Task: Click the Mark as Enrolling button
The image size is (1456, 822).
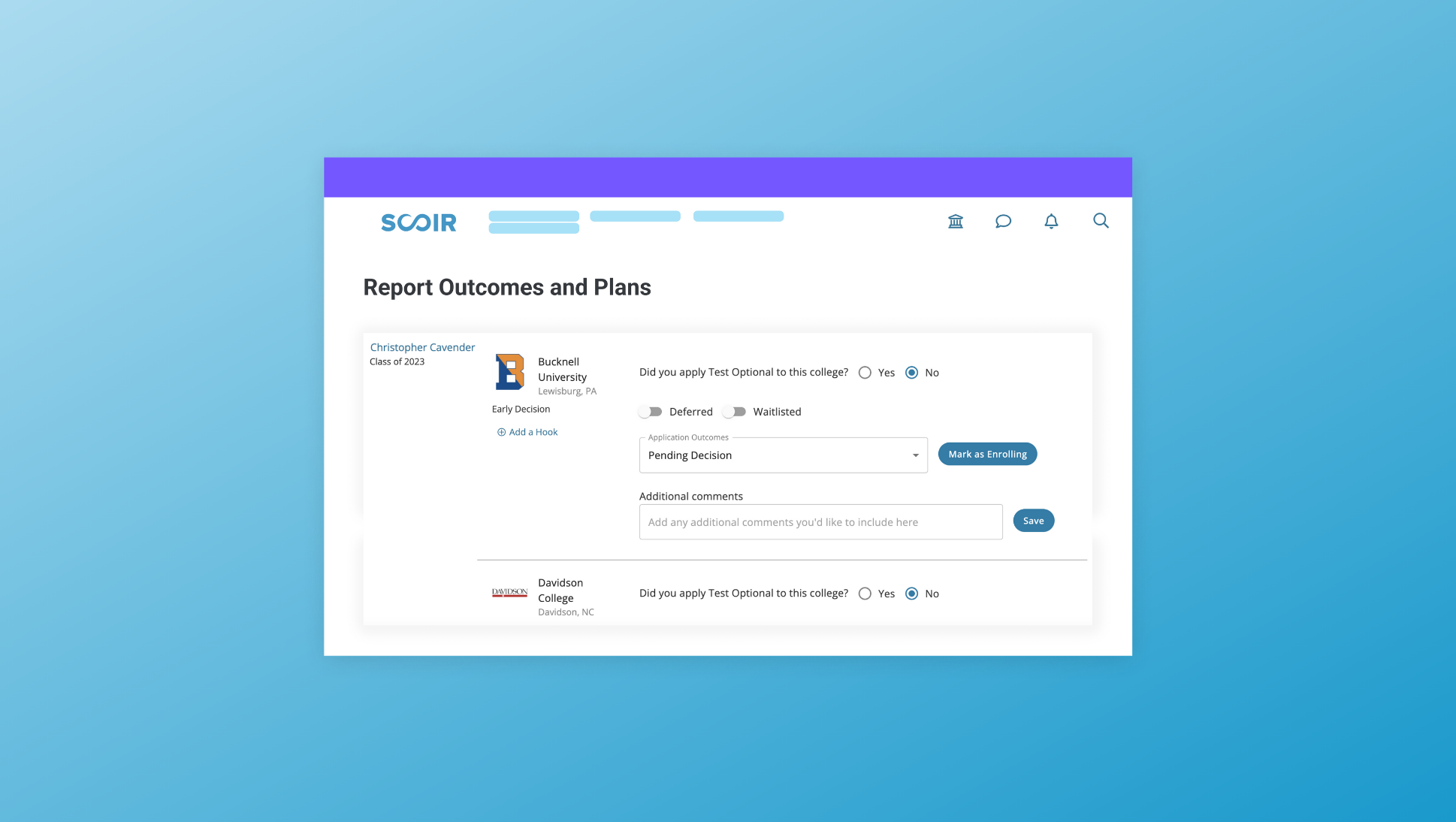Action: (987, 454)
